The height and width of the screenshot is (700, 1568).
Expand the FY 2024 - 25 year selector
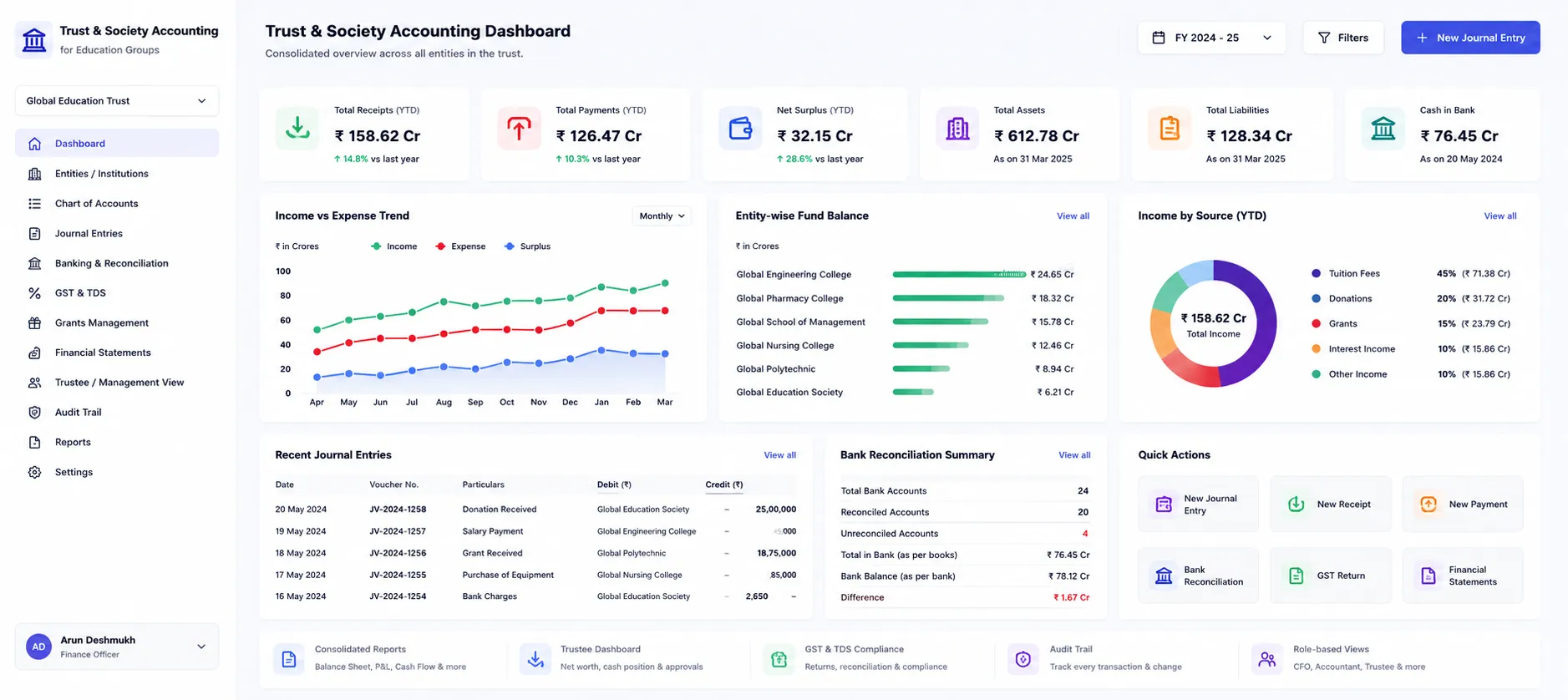click(x=1211, y=38)
